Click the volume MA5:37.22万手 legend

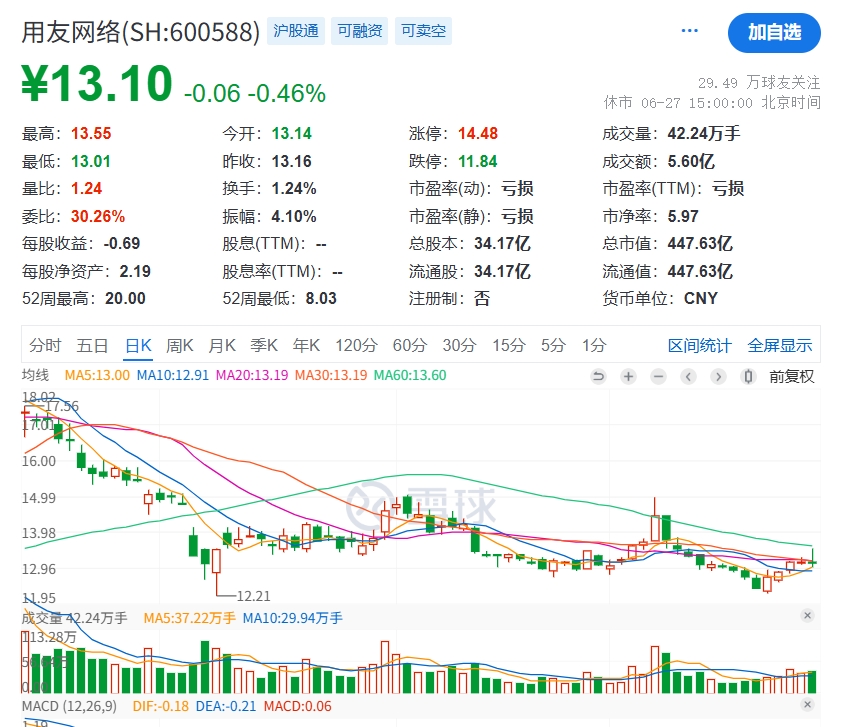[x=189, y=618]
